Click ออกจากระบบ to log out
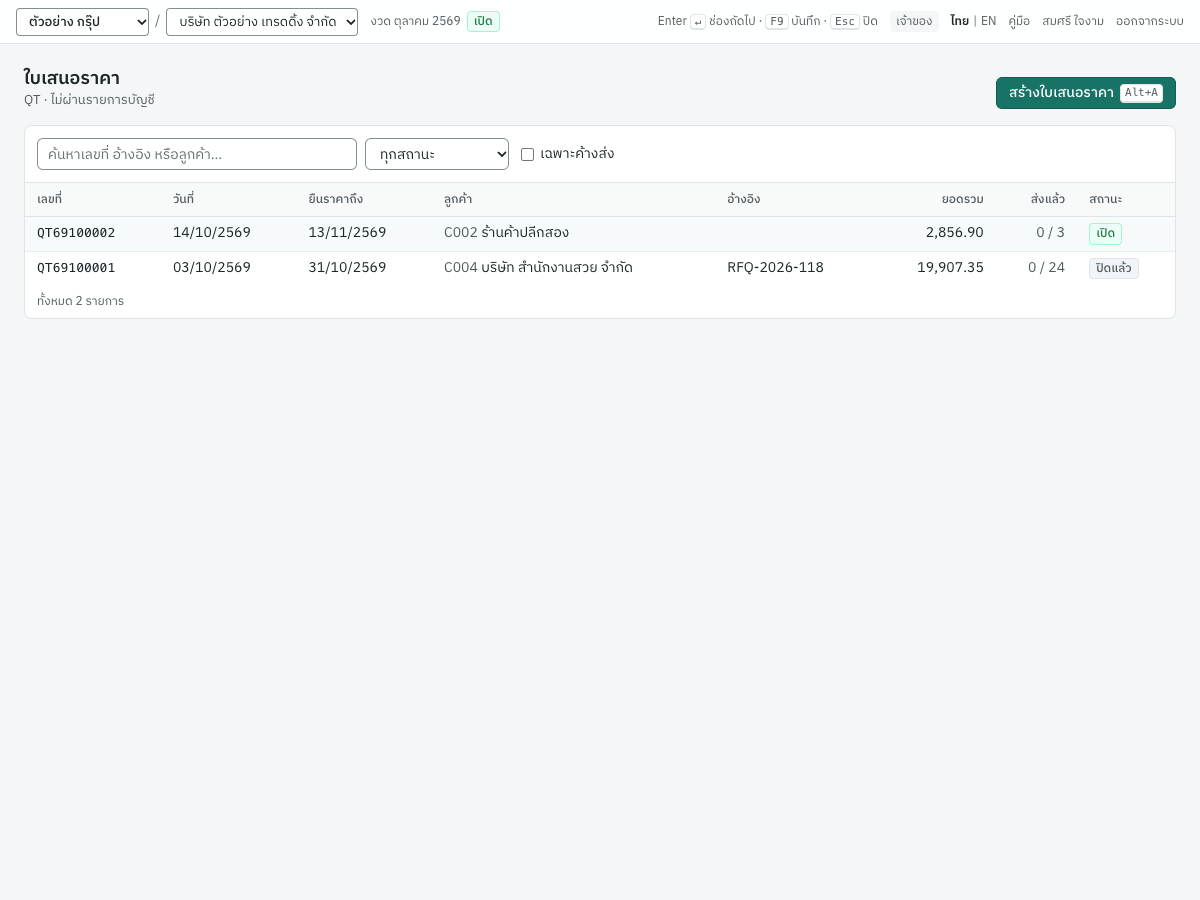1200x900 pixels. click(x=1150, y=21)
